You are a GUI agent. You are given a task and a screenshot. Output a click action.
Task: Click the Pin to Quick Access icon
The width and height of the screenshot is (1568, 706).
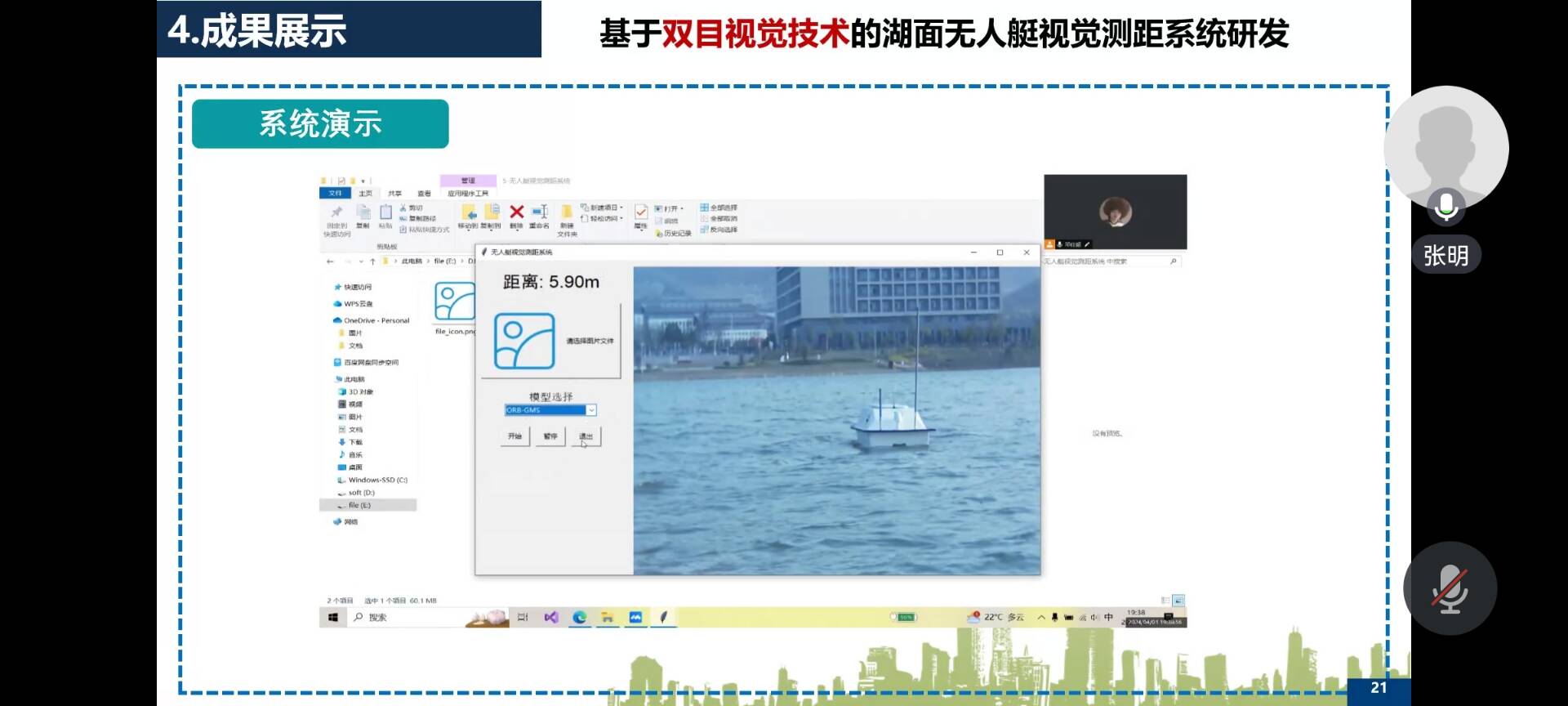click(x=336, y=213)
